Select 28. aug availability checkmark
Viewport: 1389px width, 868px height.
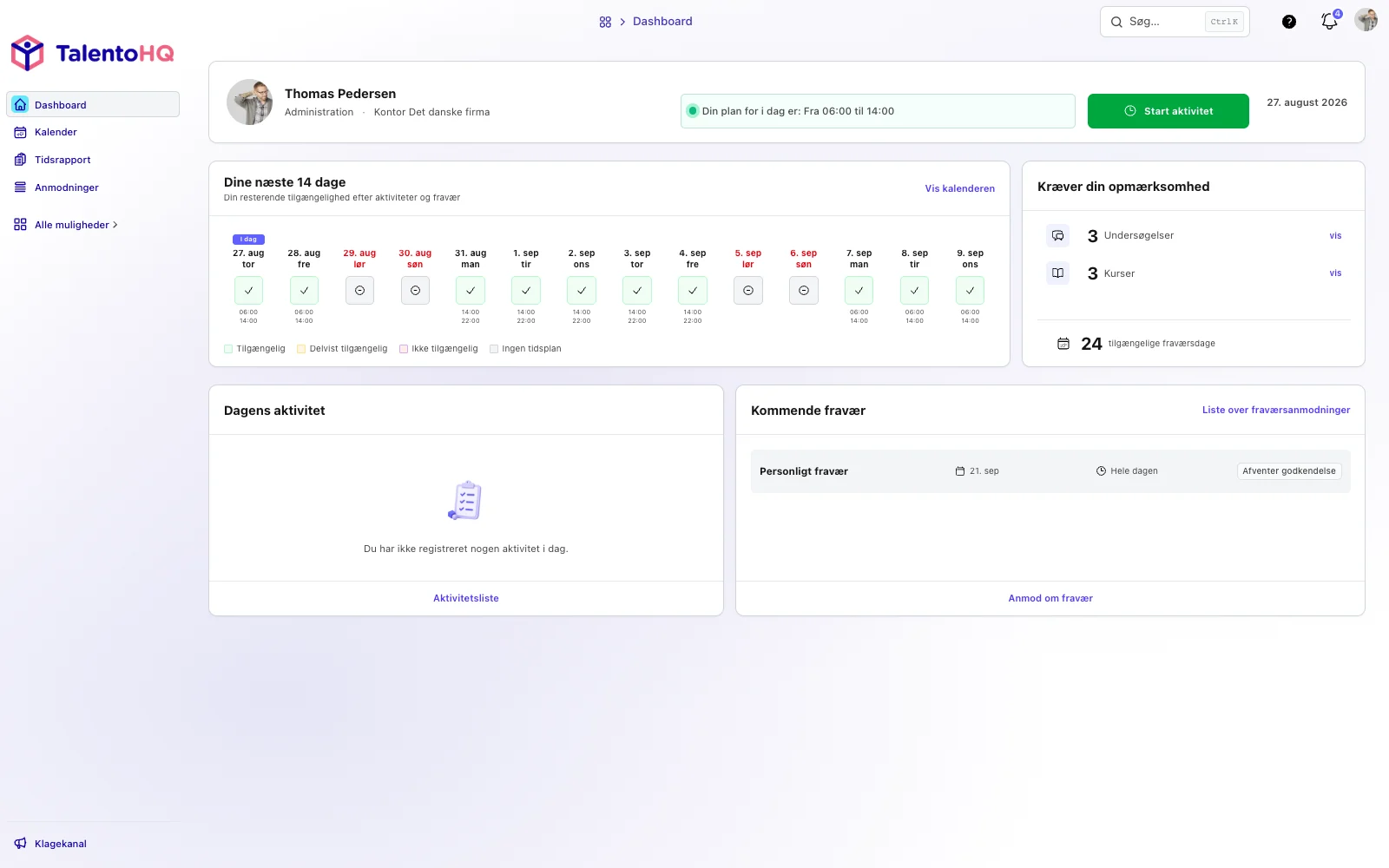coord(304,291)
